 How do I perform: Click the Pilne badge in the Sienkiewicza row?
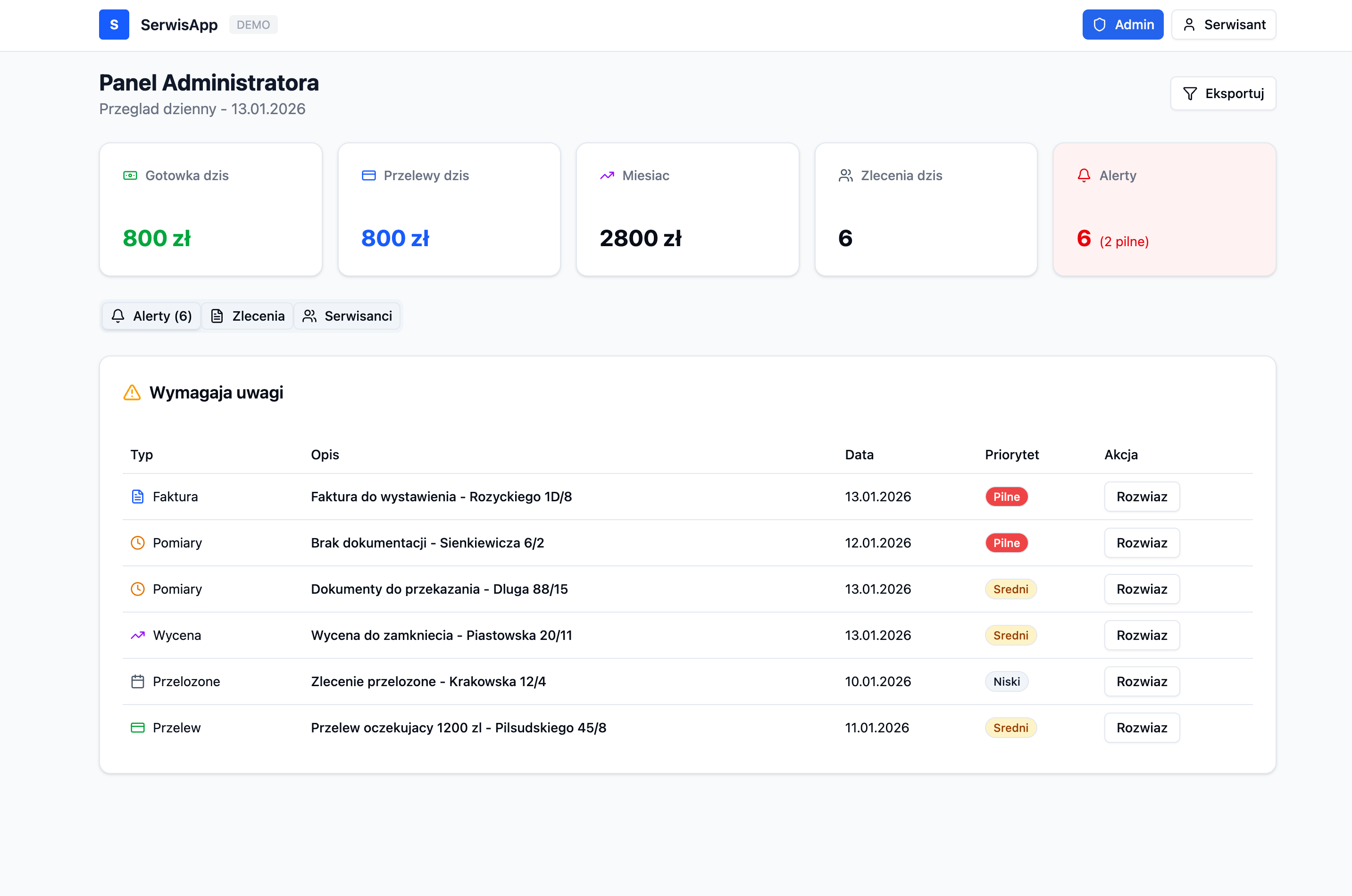pos(1006,543)
